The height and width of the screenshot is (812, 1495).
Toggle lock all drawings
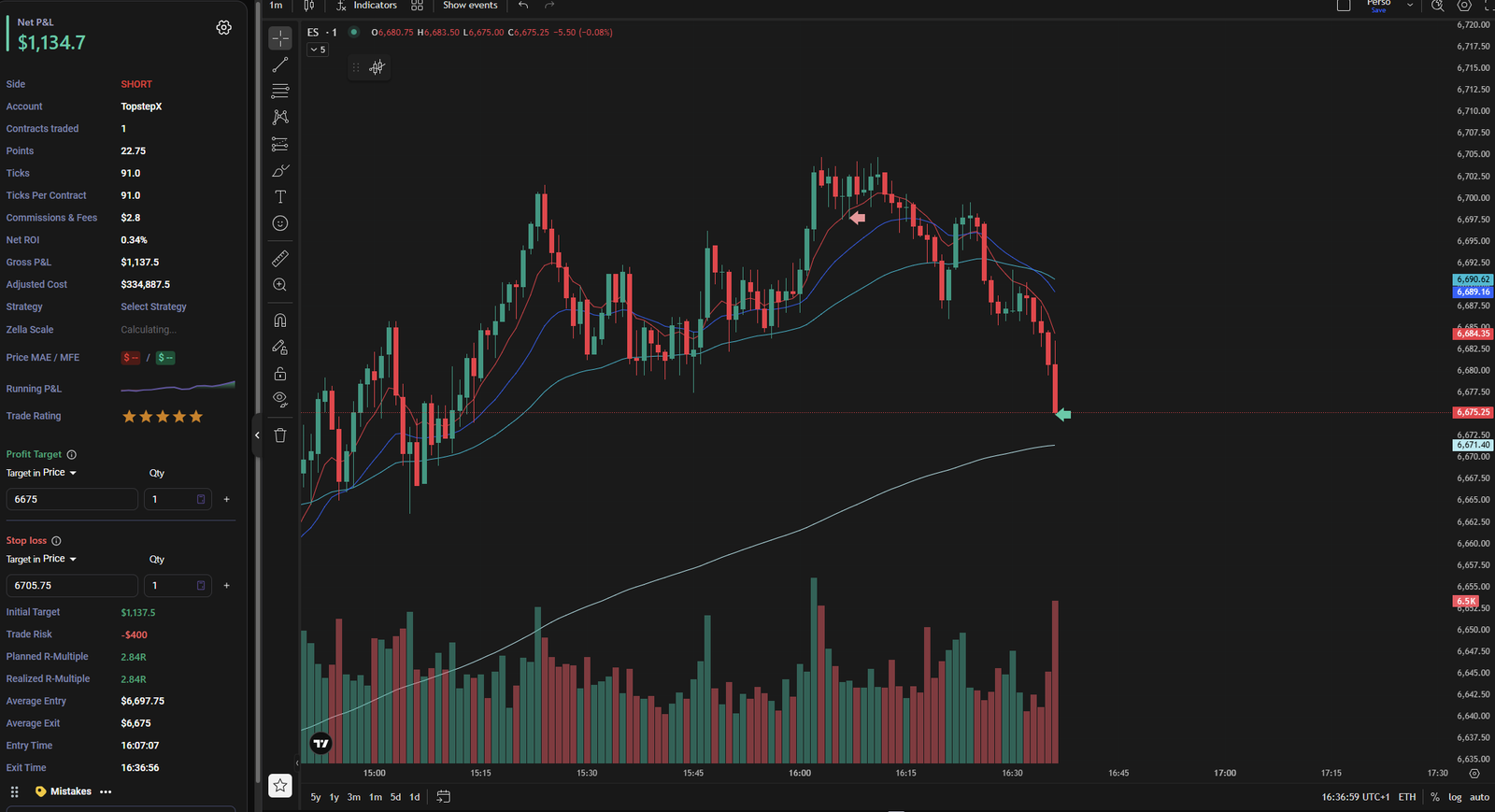(280, 374)
